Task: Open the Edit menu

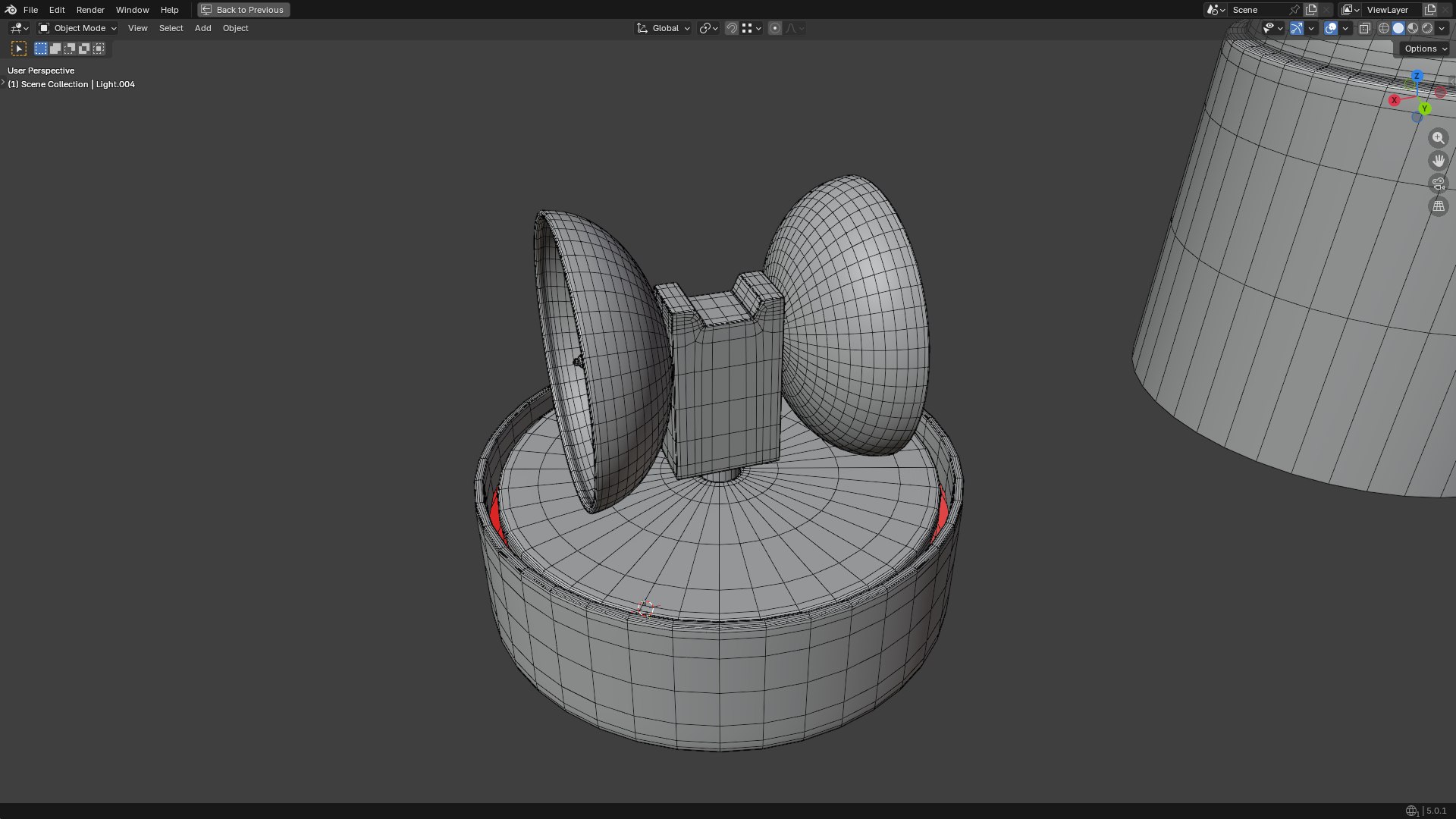Action: 57,10
